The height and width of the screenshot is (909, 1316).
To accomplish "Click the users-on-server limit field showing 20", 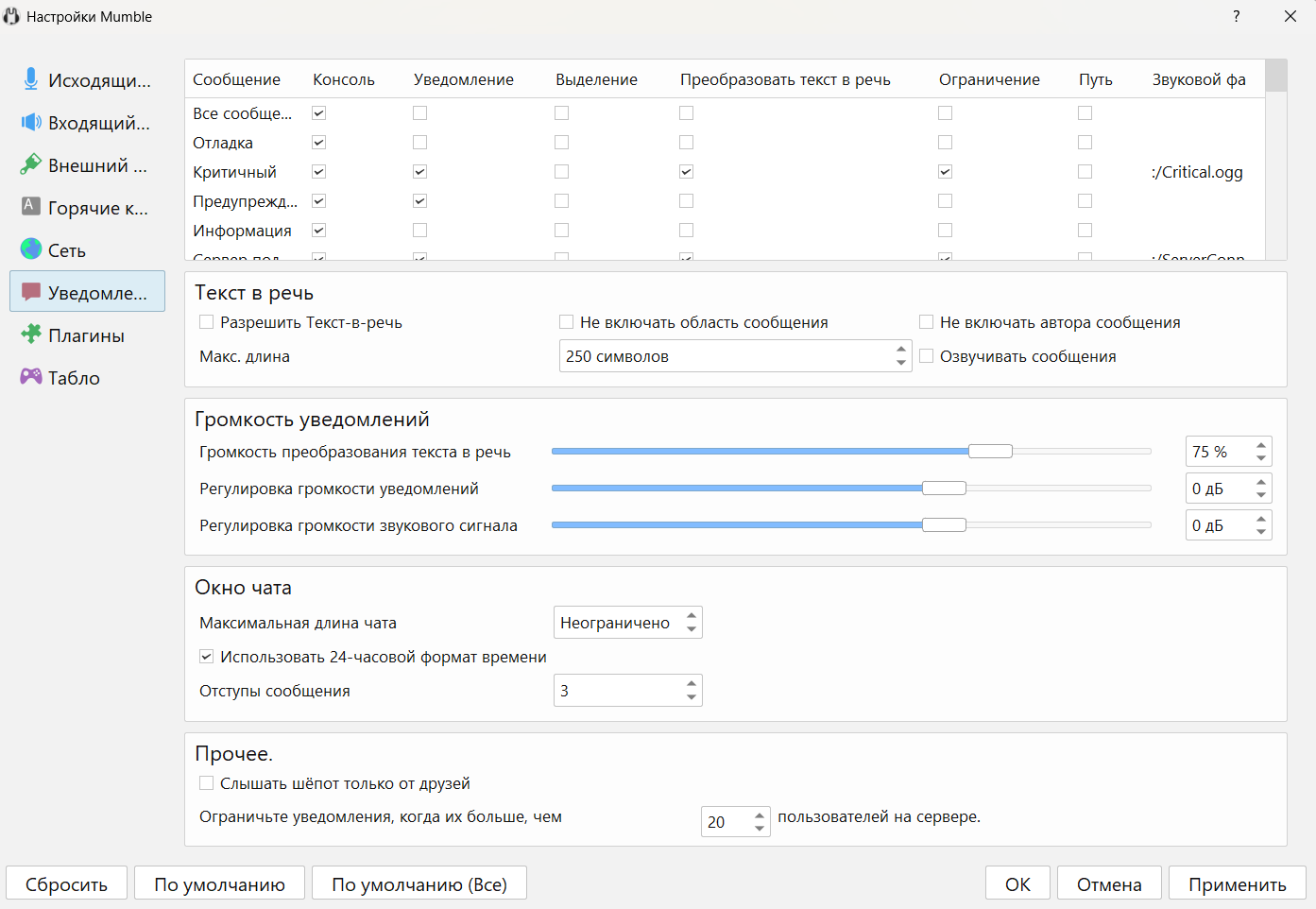I will tap(726, 822).
